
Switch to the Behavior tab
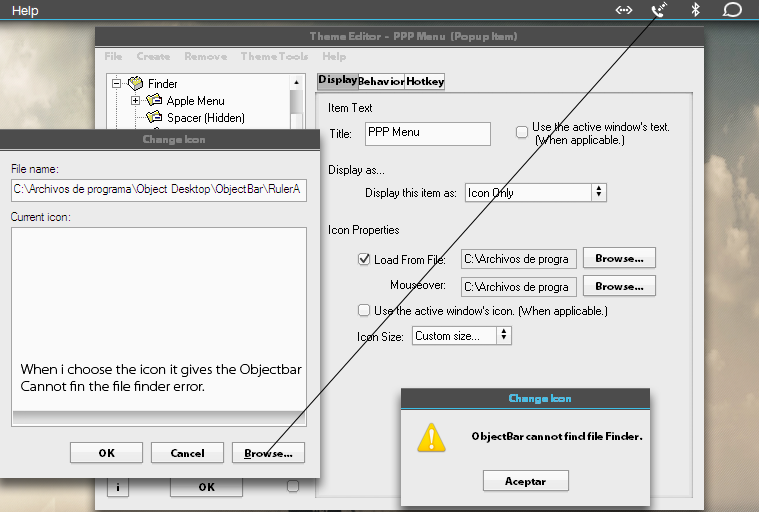point(381,81)
